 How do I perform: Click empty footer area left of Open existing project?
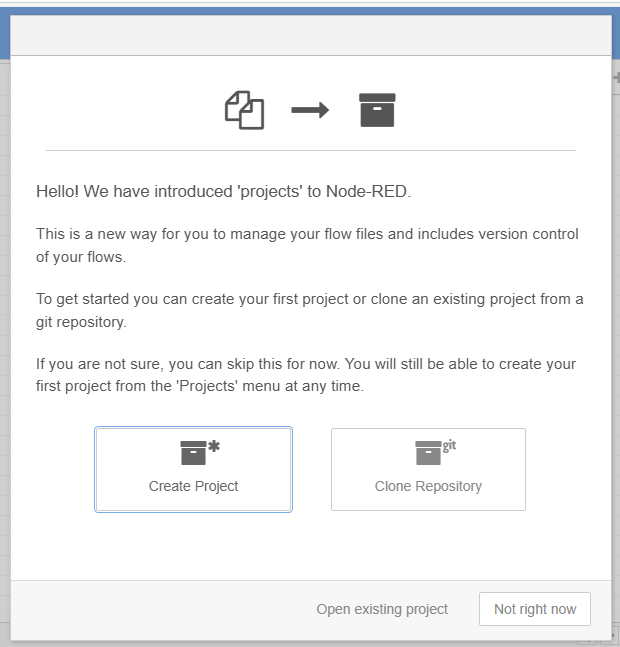[x=150, y=609]
